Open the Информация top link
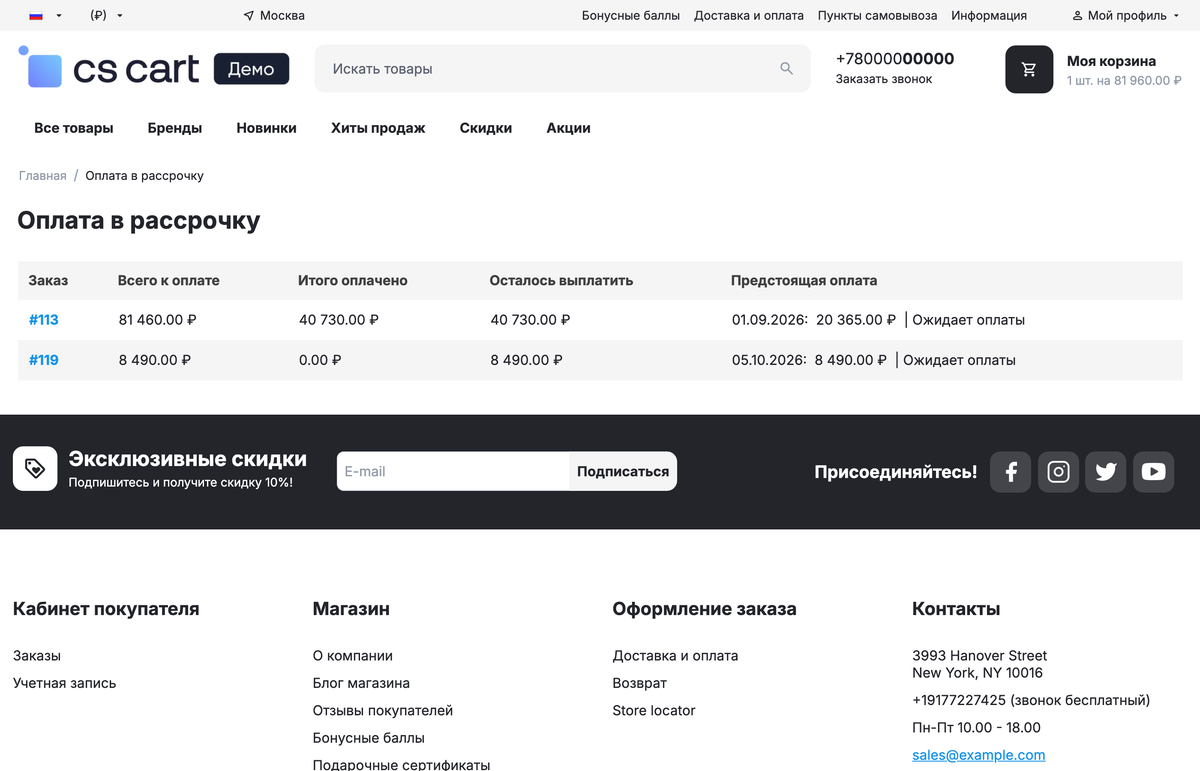 coord(989,16)
